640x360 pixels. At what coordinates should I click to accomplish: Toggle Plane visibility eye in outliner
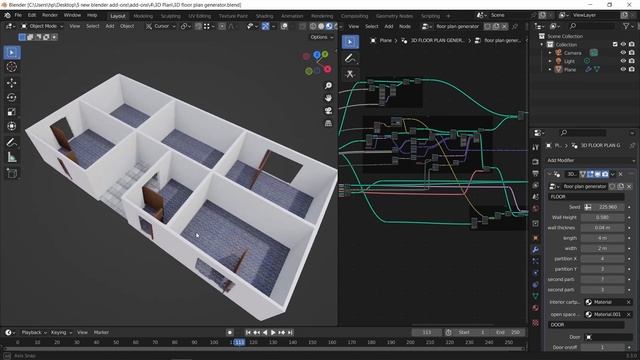623,69
